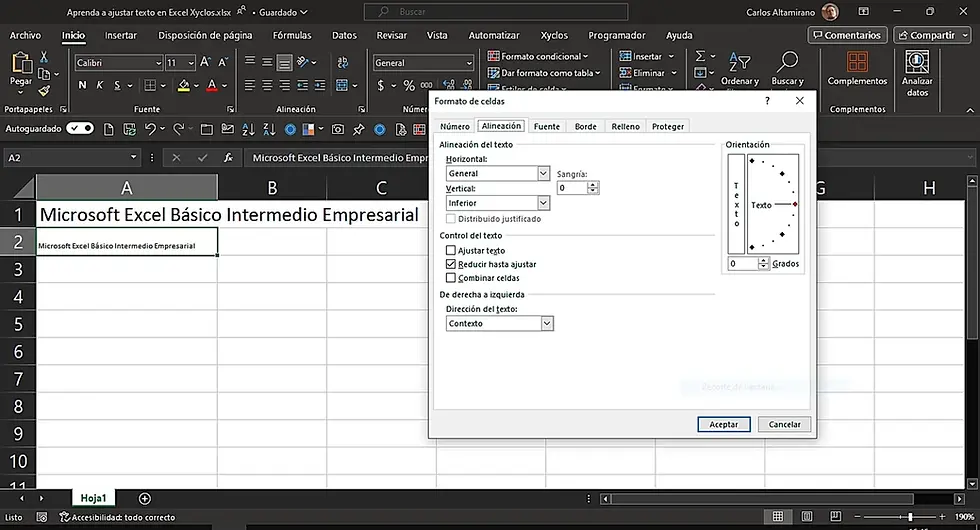
Task: Click the Compartir button
Action: (x=931, y=35)
